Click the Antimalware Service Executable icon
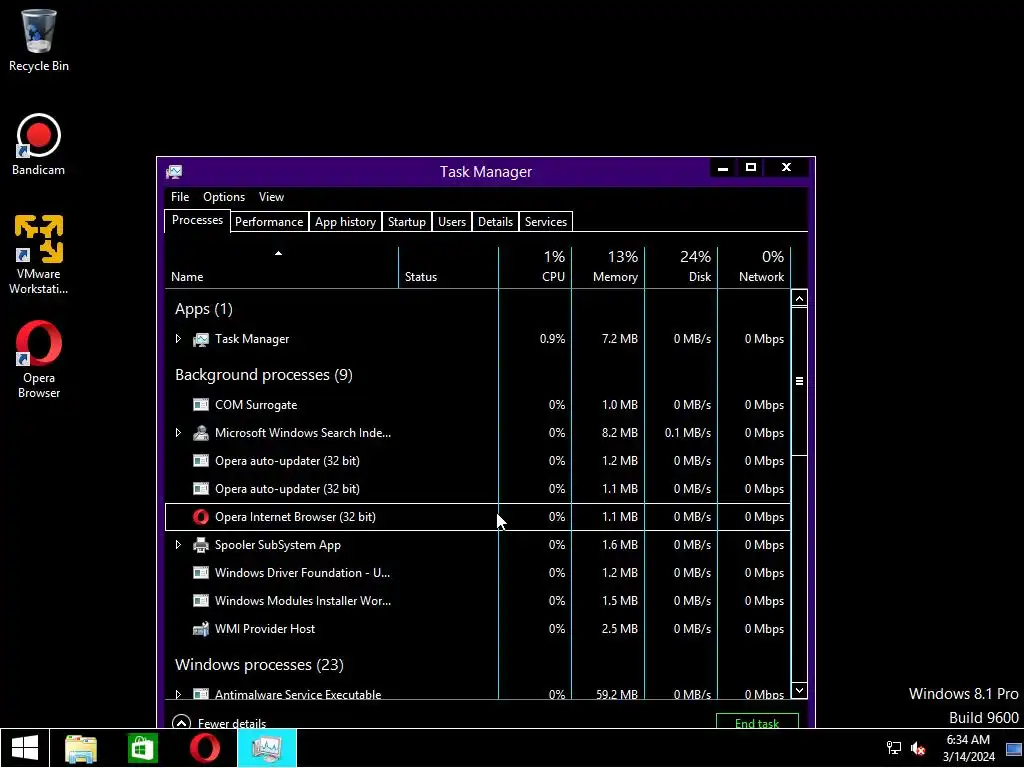The width and height of the screenshot is (1024, 768). (200, 694)
